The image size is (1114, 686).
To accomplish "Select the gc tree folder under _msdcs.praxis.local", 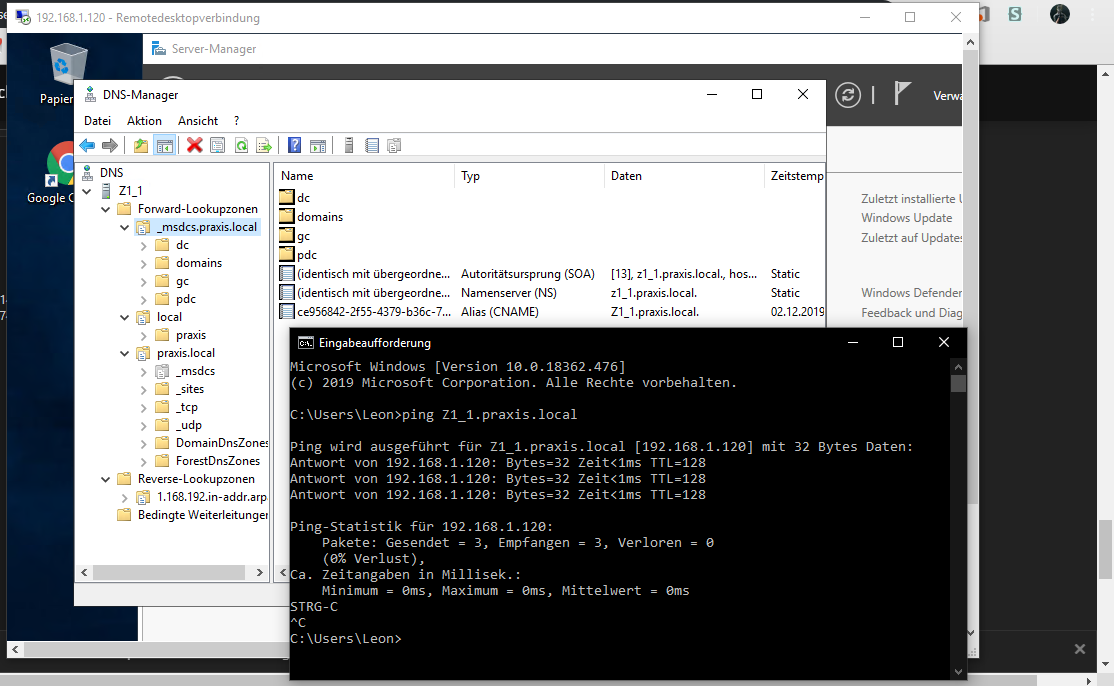I will [x=182, y=281].
